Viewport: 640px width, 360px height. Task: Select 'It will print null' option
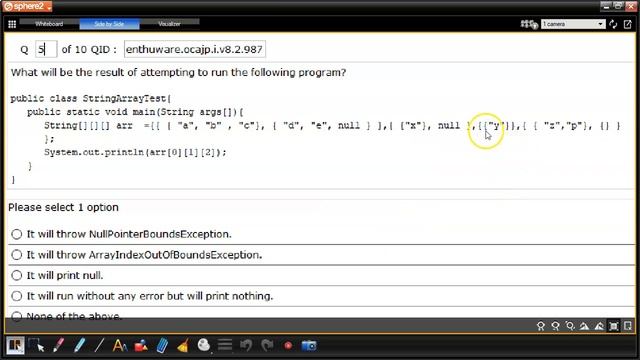click(x=16, y=276)
